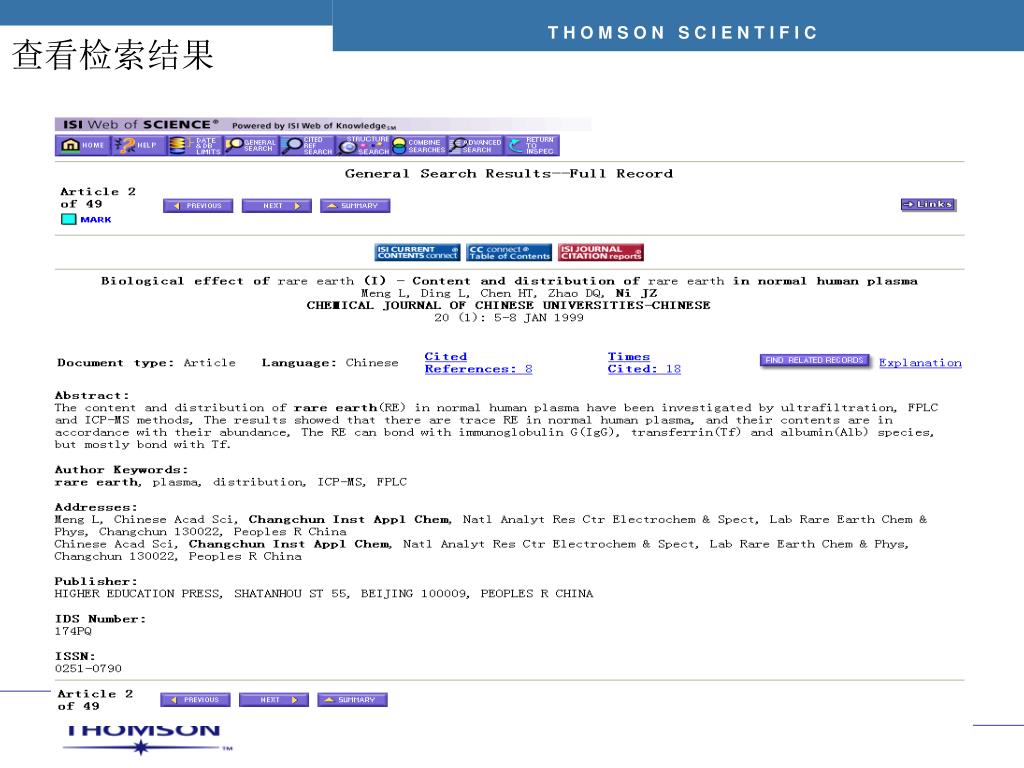Open Date & DB Limits
The image size is (1024, 768).
click(194, 145)
